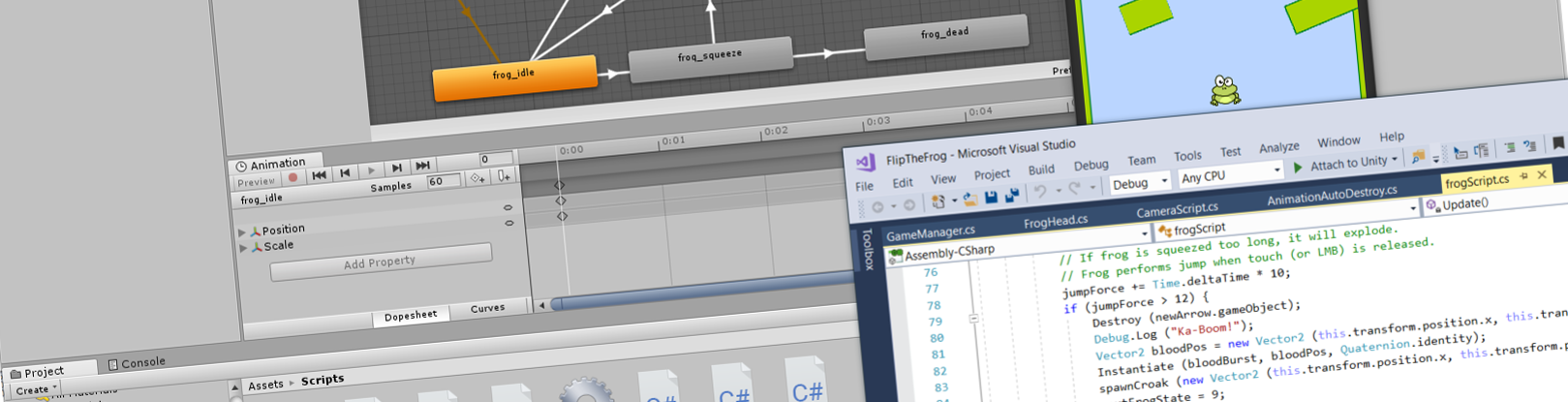Click the timeline horizontal scrollbar thumb
1568x402 pixels.
coord(702,291)
